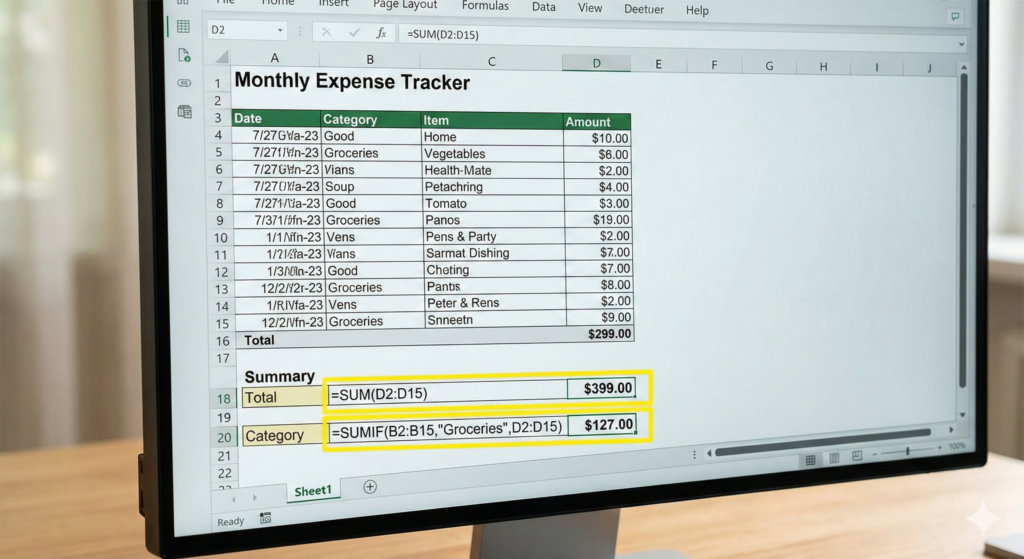Select the row 9 header

(x=220, y=221)
